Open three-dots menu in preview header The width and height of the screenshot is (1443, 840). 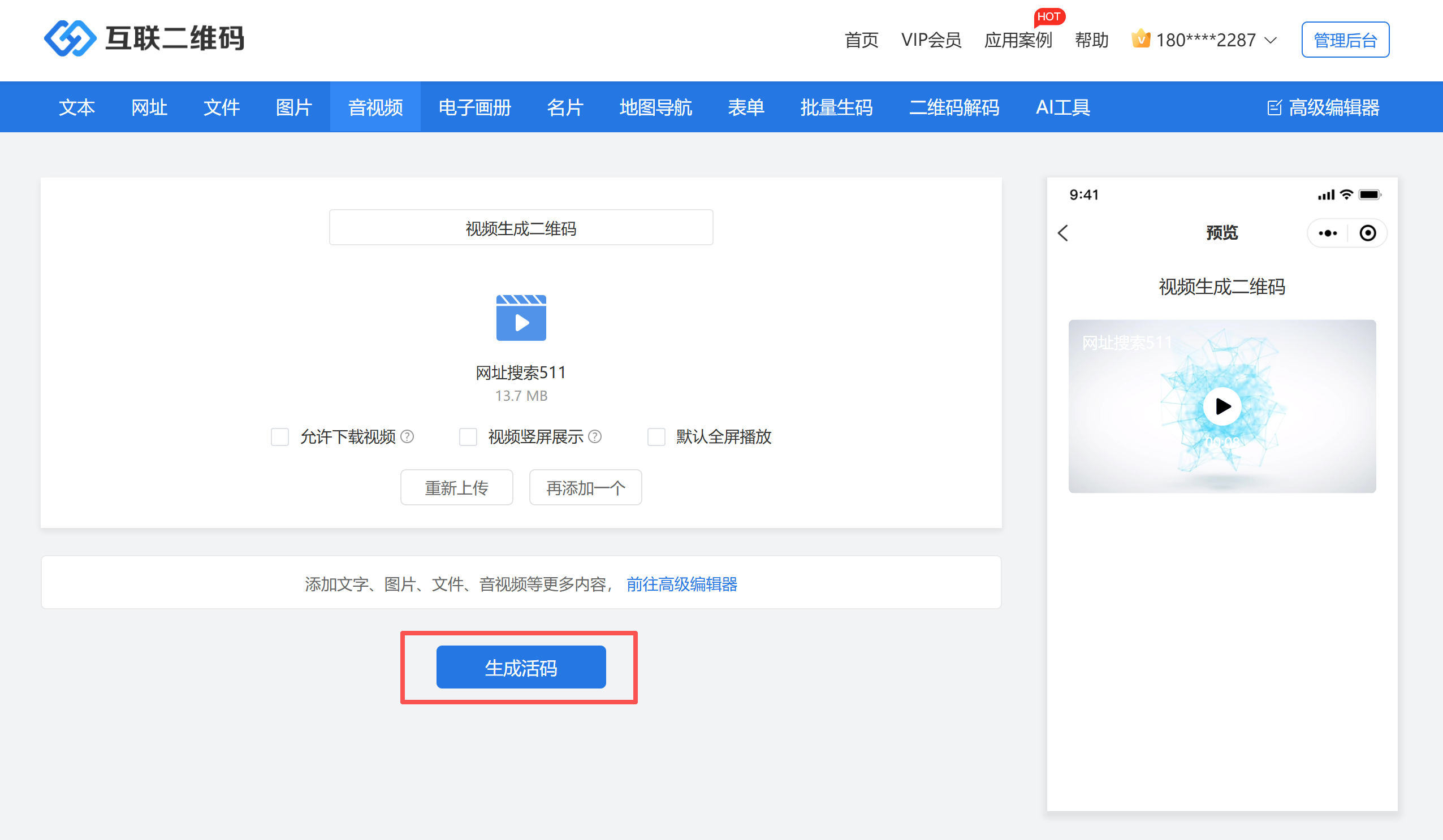click(x=1327, y=233)
